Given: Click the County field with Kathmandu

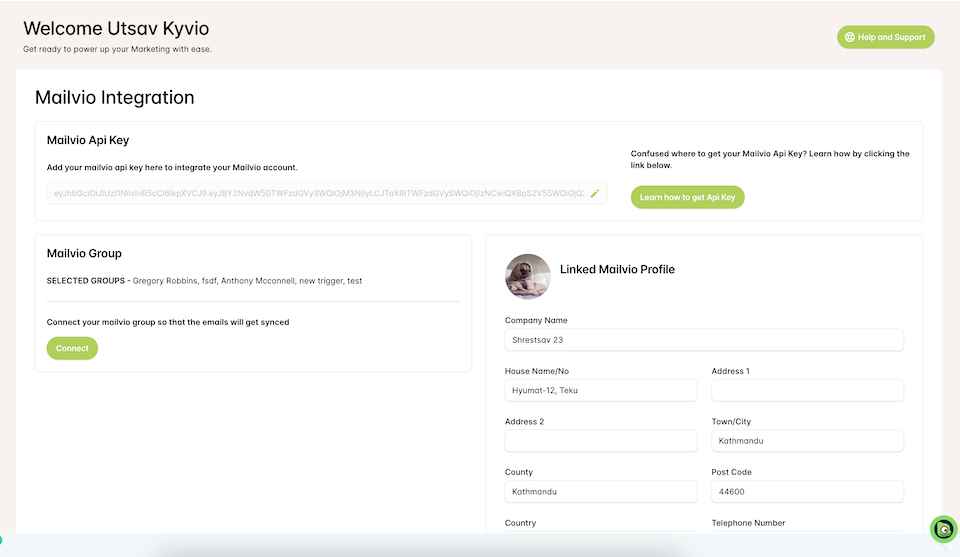Looking at the screenshot, I should click(601, 492).
